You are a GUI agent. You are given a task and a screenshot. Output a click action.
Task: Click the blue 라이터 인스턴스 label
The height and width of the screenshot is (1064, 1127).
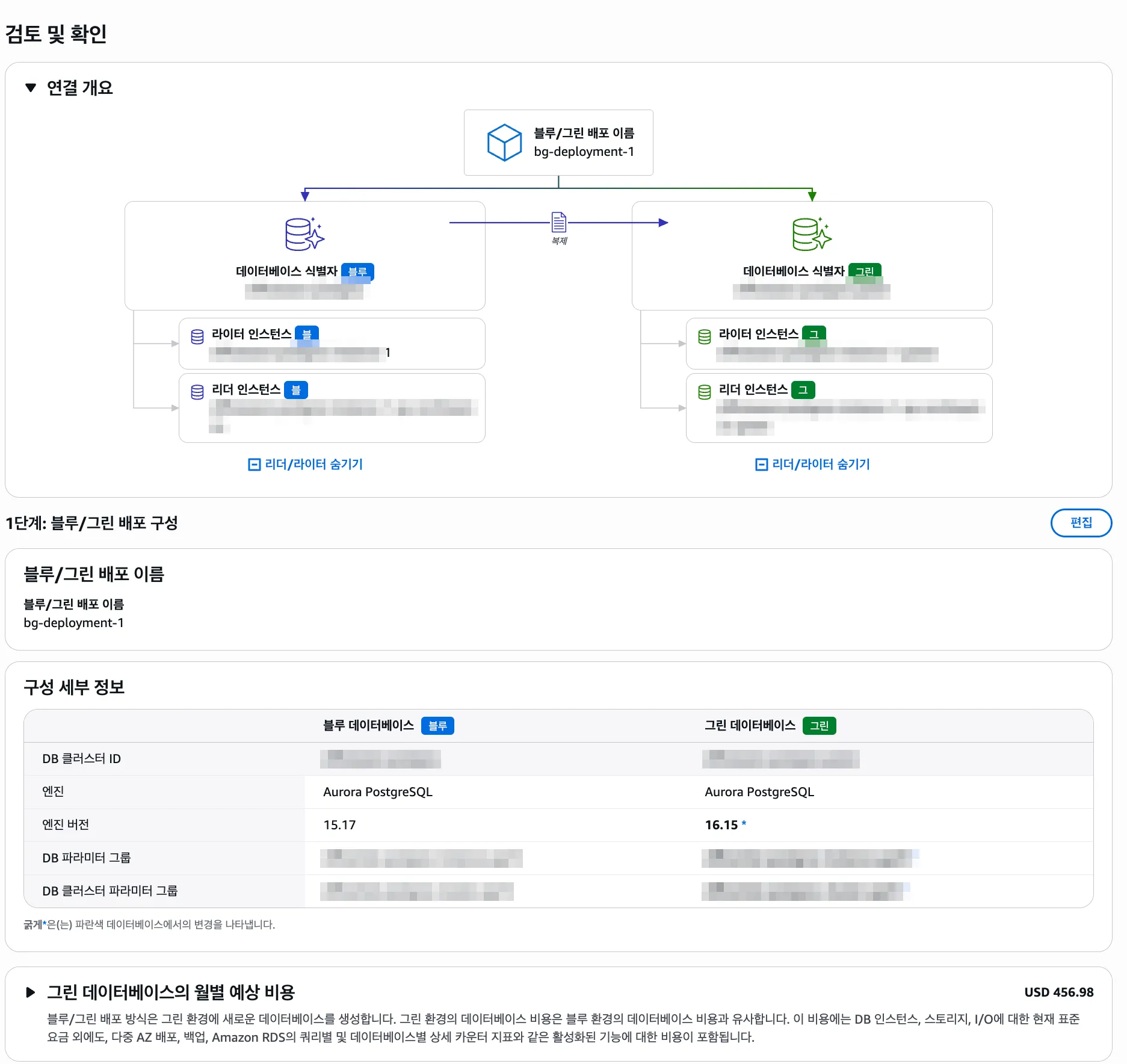pos(252,334)
